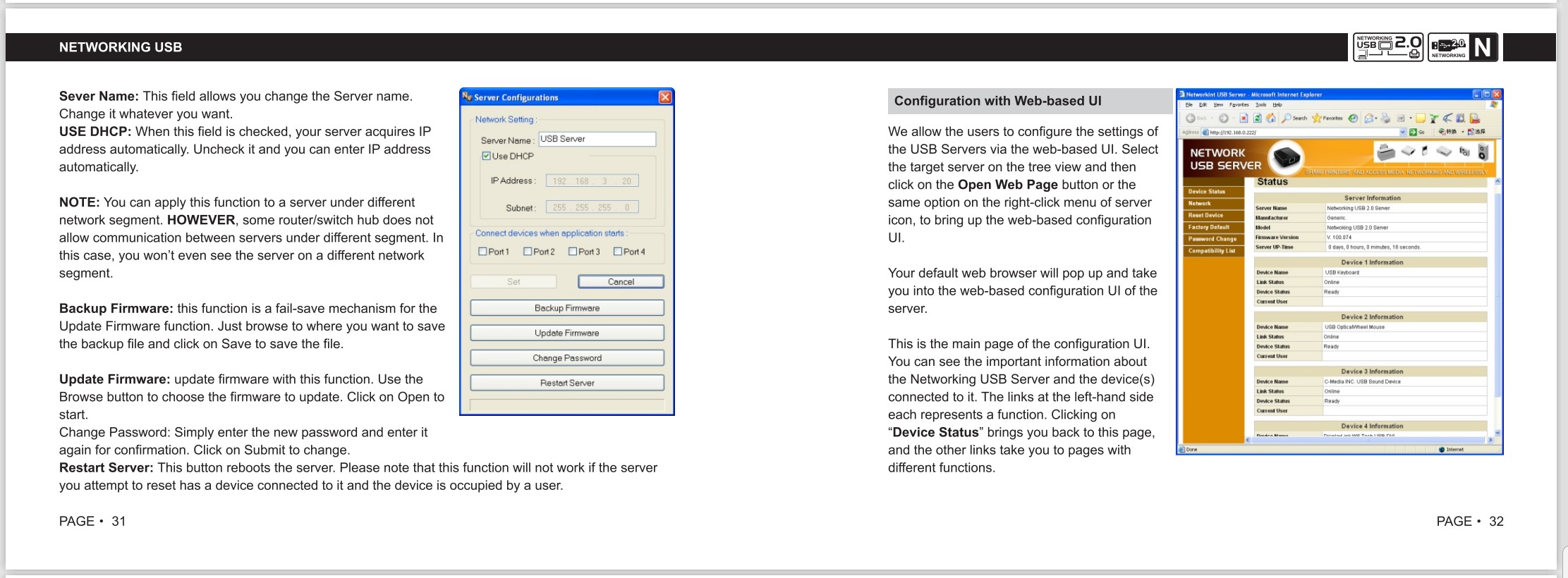Click the Print icon in IE toolbar

point(1385,118)
